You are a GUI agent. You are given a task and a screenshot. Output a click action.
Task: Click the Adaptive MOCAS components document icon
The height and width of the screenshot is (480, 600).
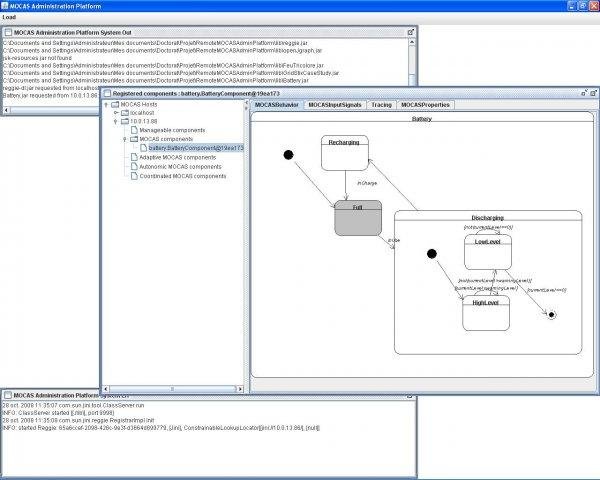134,157
